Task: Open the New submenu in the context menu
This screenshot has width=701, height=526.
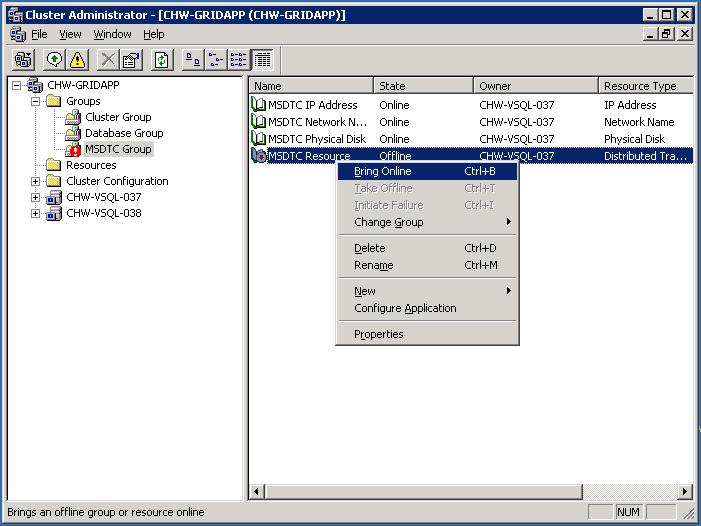Action: [x=427, y=291]
